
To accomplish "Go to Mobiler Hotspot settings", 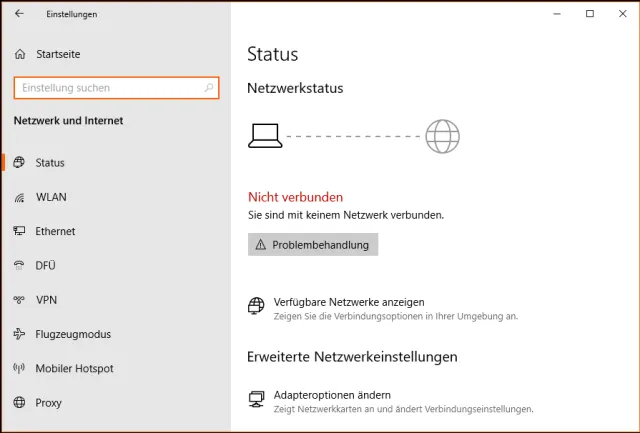I will coord(75,368).
